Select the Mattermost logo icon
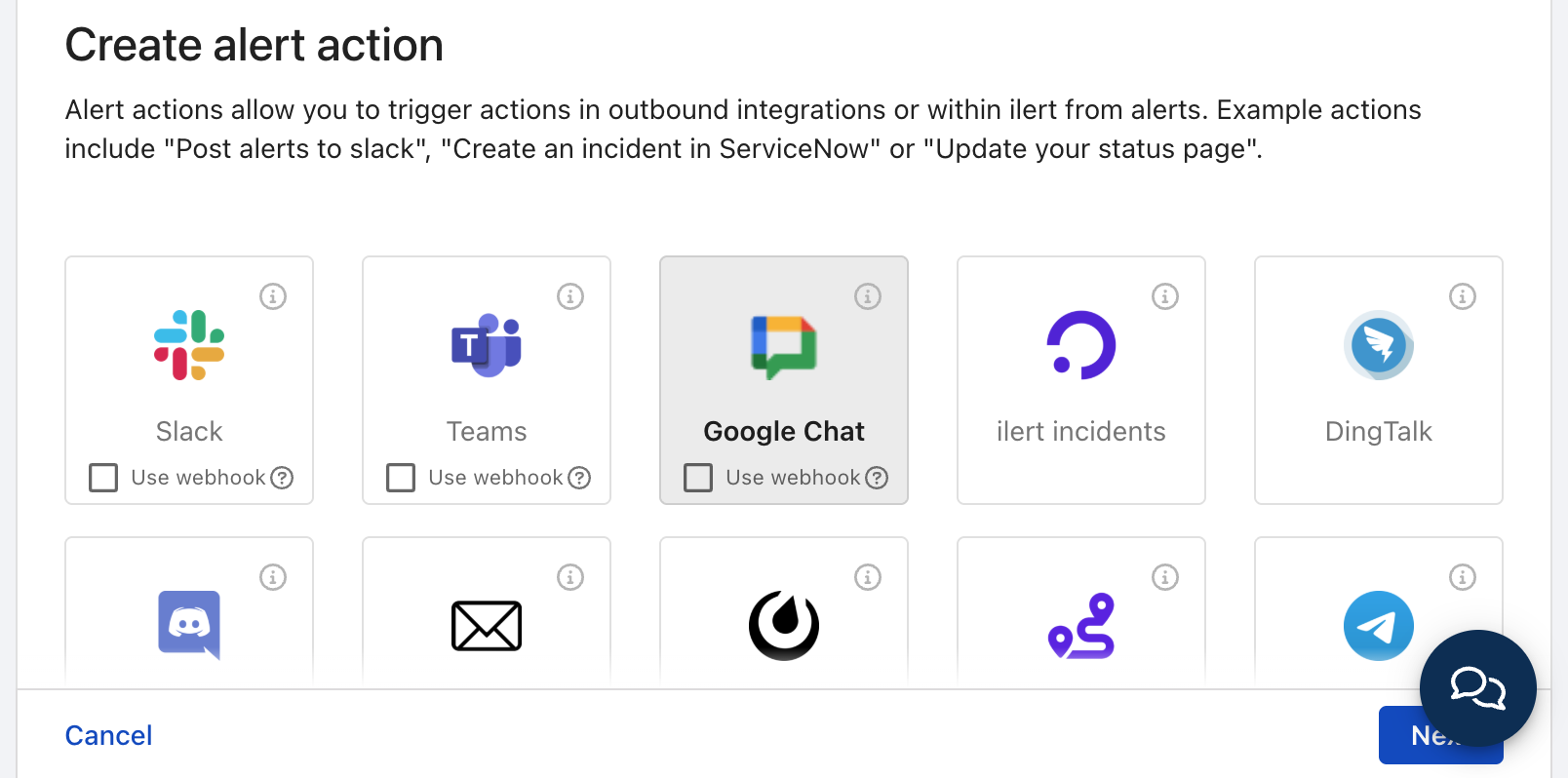 784,626
